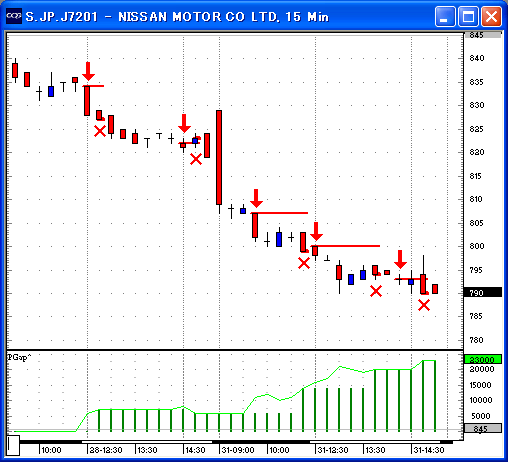Click the red sell arrow above 31-12:30 candle

click(316, 231)
